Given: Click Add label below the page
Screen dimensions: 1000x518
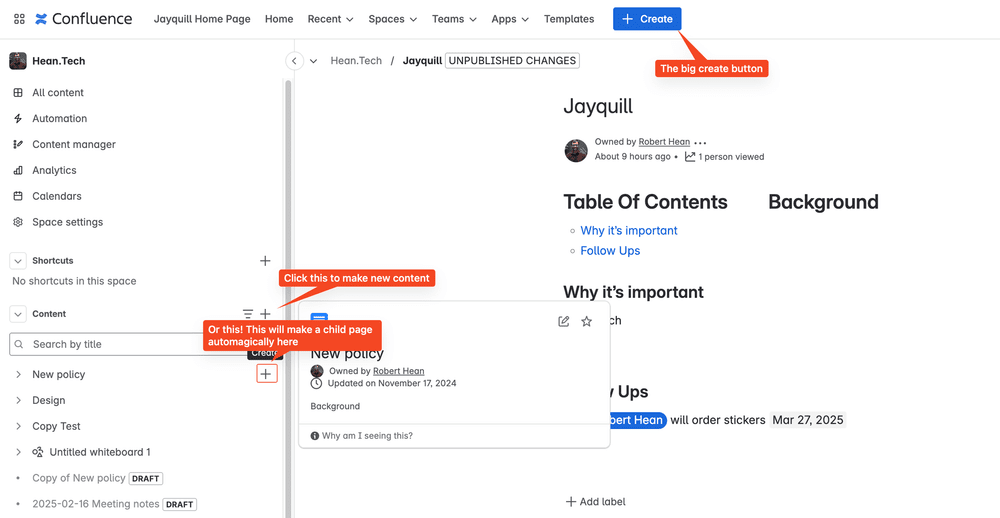Looking at the screenshot, I should (596, 502).
